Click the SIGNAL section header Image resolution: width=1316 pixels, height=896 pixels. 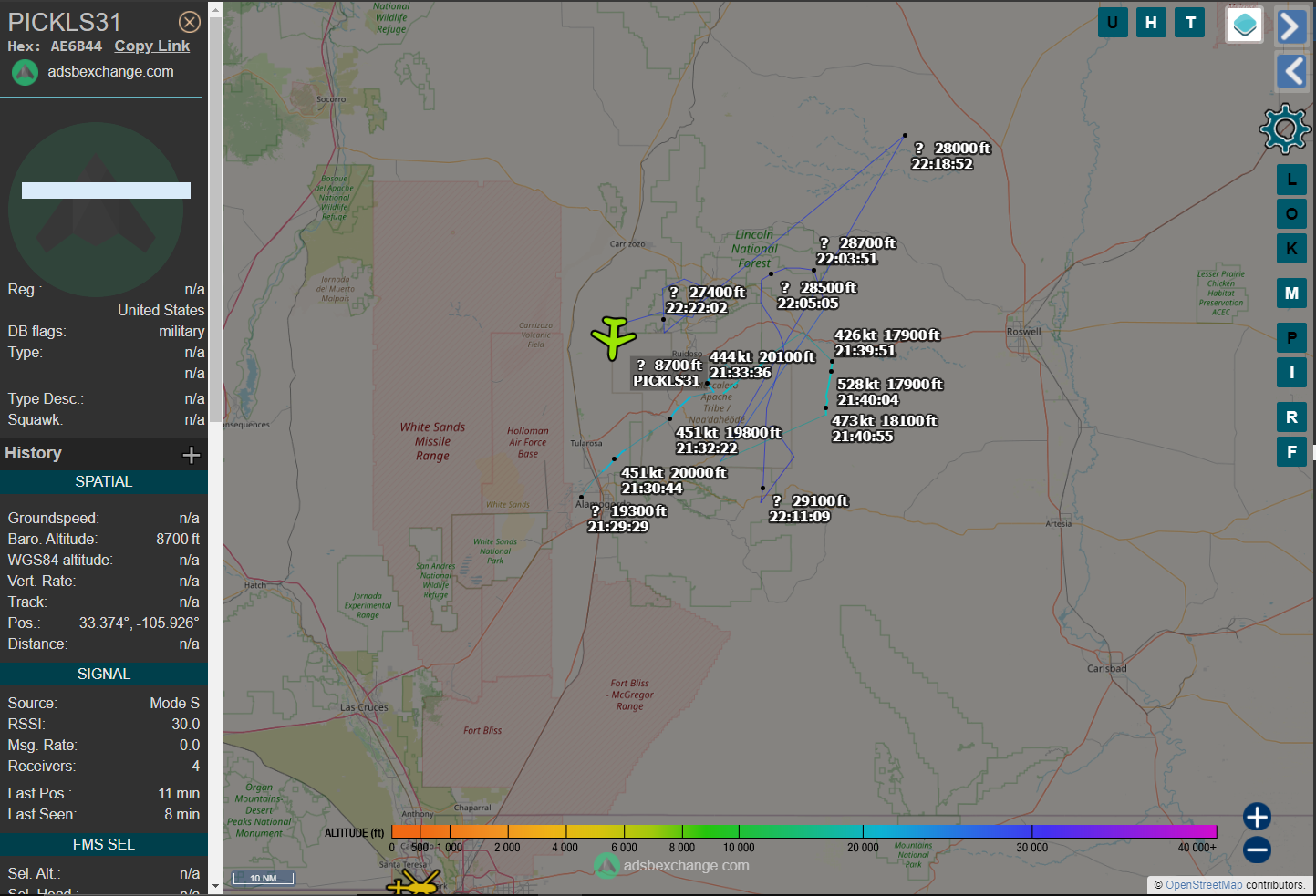[104, 674]
